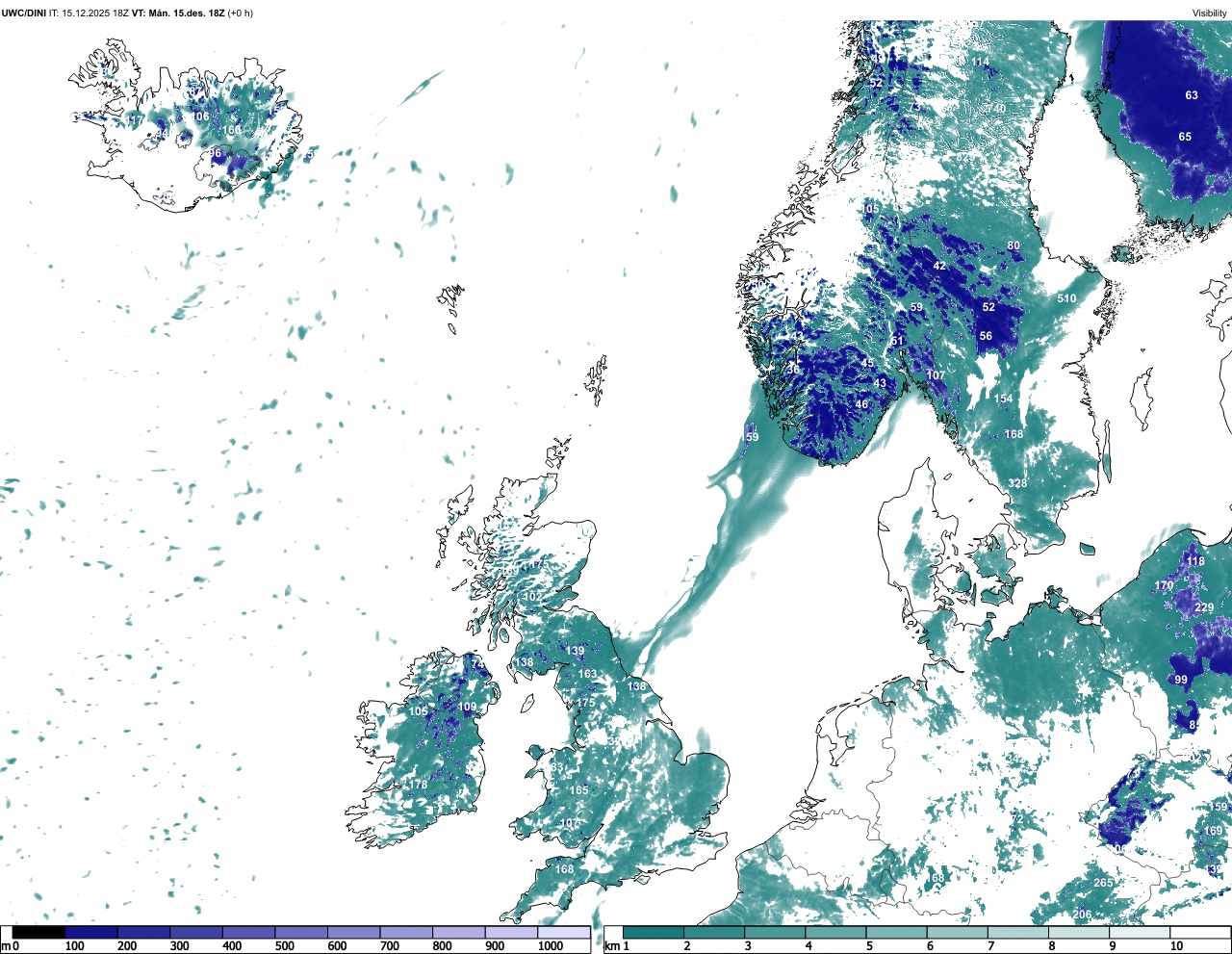Click the '206' visibility value on map

click(x=1082, y=915)
